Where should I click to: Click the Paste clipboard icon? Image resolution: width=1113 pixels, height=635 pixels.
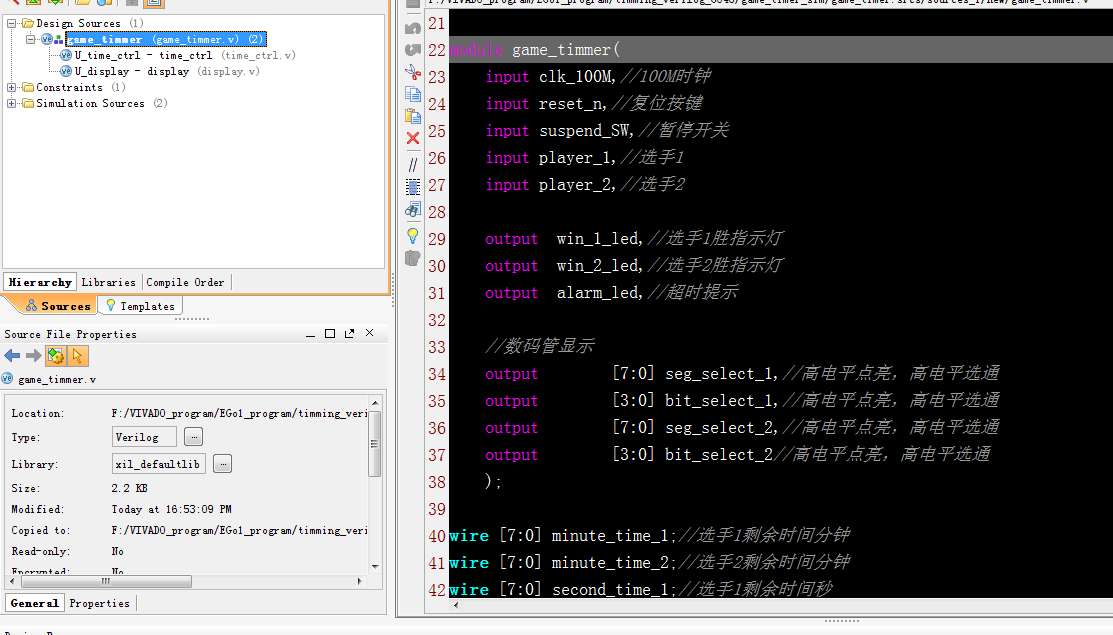(412, 116)
